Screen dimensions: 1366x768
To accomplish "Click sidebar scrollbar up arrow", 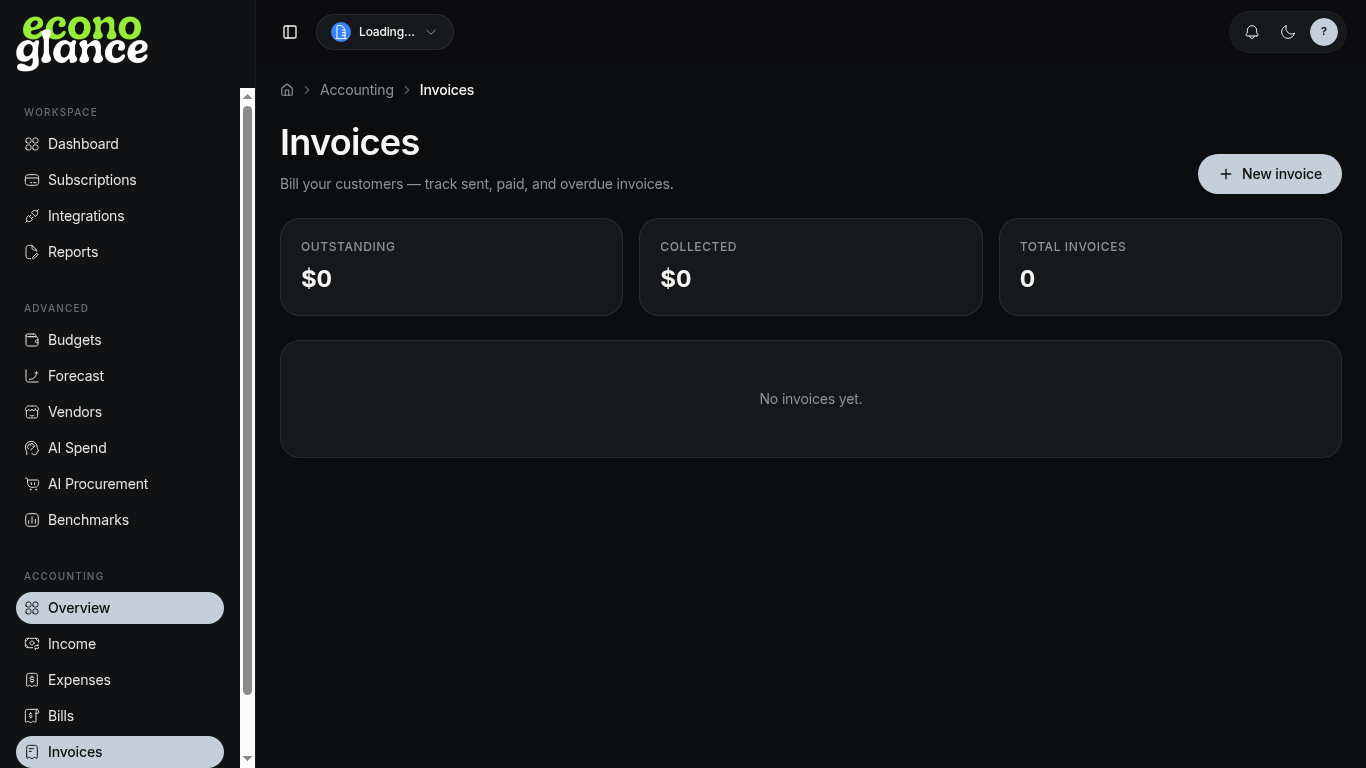I will pos(248,96).
